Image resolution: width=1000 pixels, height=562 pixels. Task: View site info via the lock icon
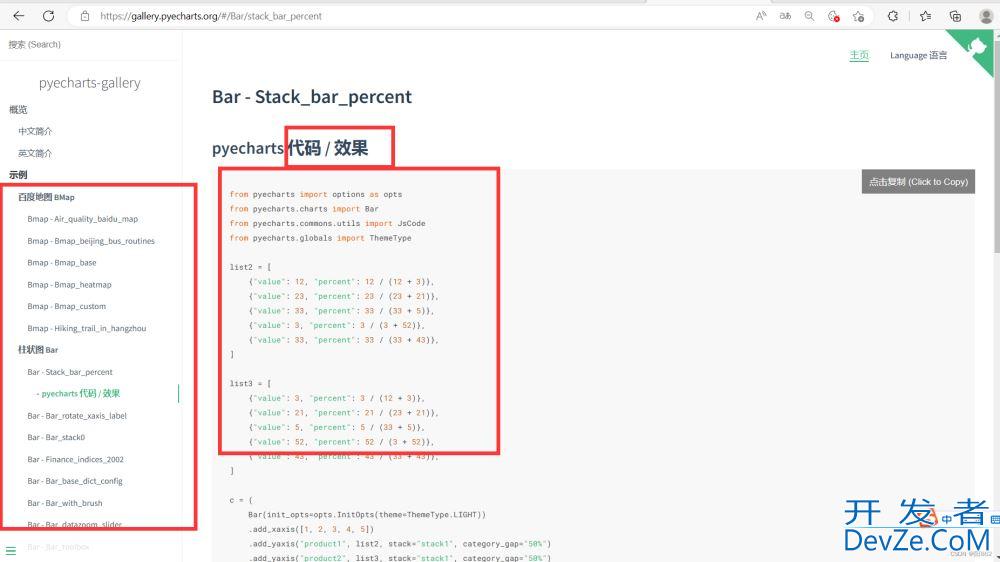[85, 16]
